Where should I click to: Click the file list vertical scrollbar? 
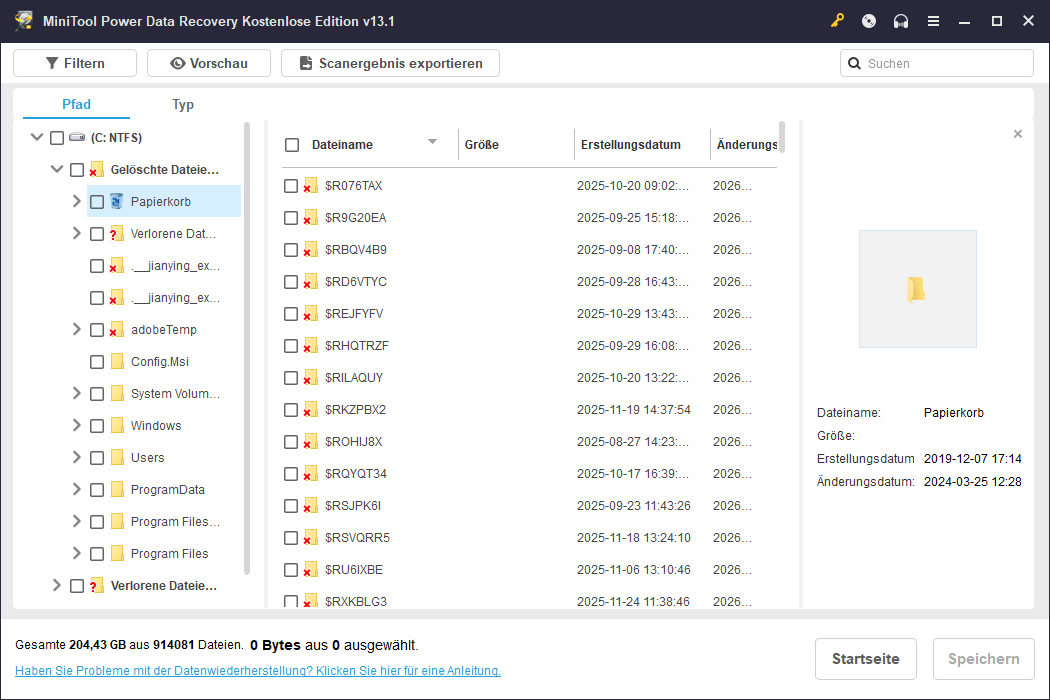point(781,137)
